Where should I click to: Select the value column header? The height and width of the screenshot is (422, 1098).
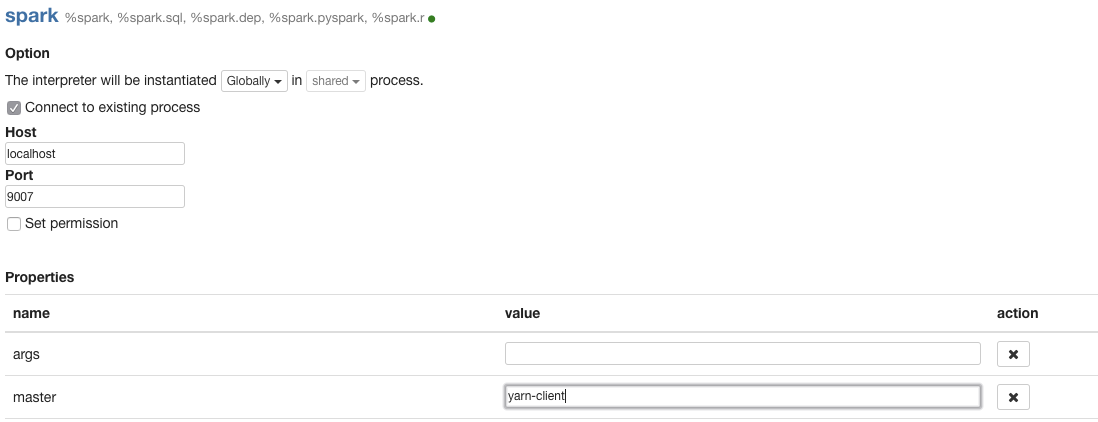[522, 313]
